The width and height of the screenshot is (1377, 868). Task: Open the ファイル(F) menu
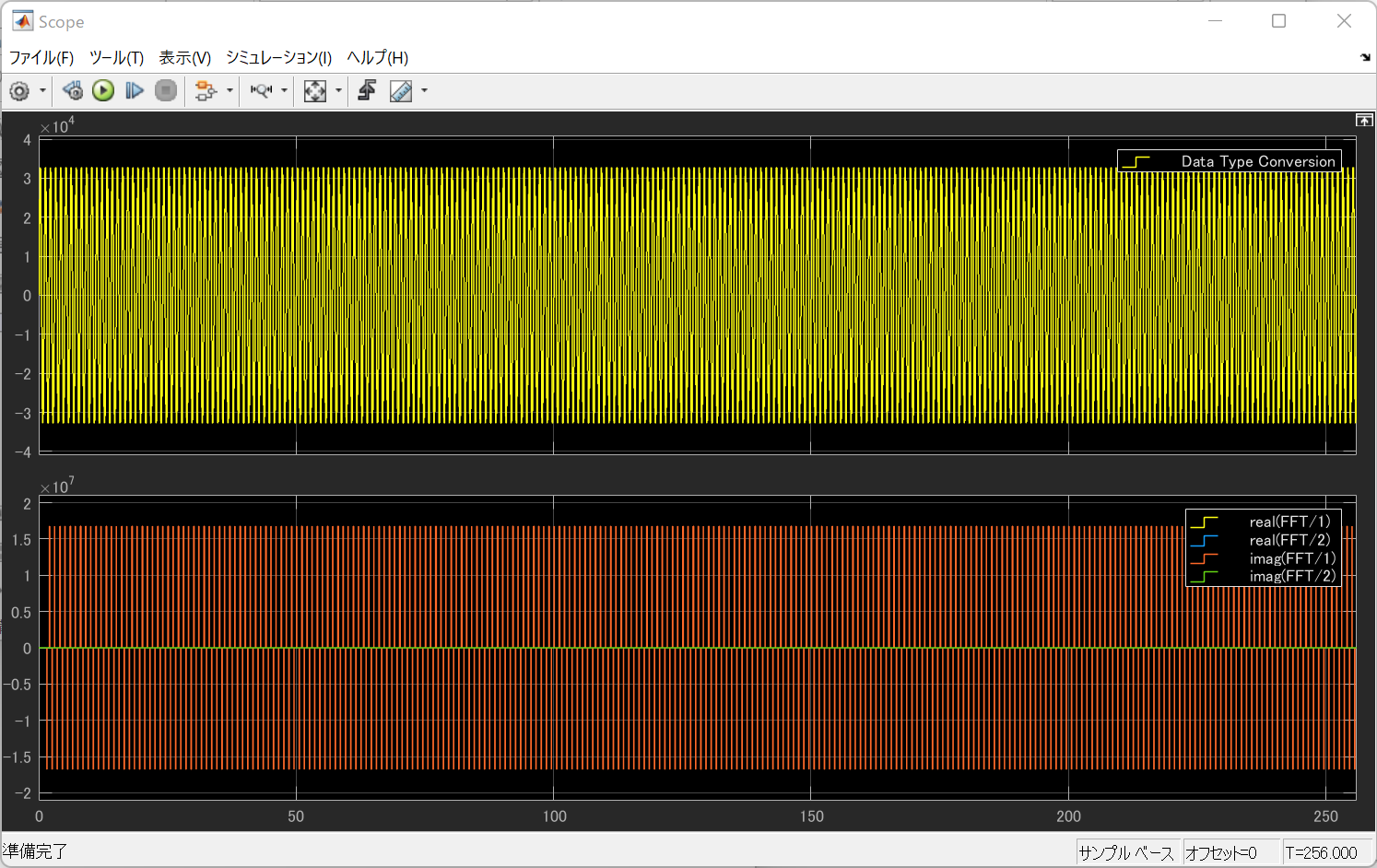pyautogui.click(x=41, y=57)
